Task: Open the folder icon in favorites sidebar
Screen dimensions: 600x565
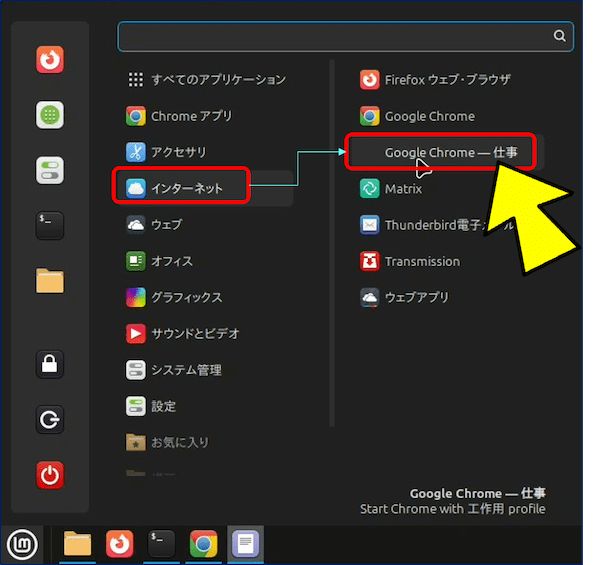Action: tap(50, 280)
